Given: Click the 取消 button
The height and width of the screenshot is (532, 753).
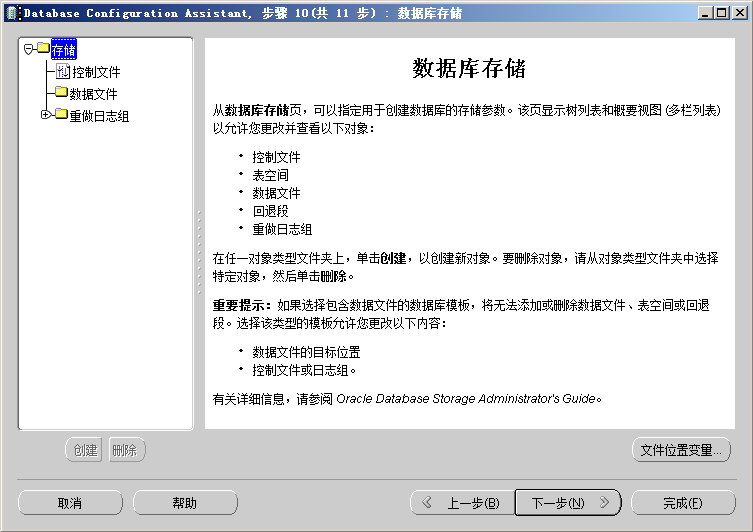Looking at the screenshot, I should click(x=70, y=503).
